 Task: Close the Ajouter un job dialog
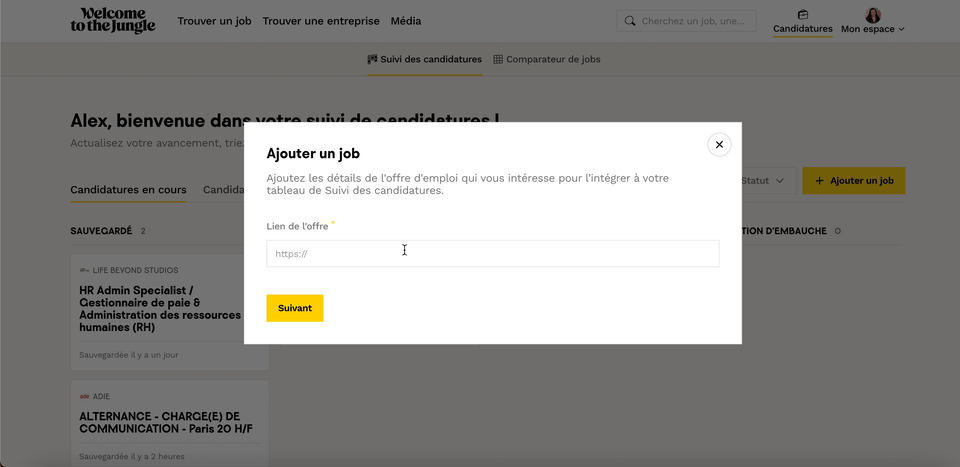pos(719,144)
